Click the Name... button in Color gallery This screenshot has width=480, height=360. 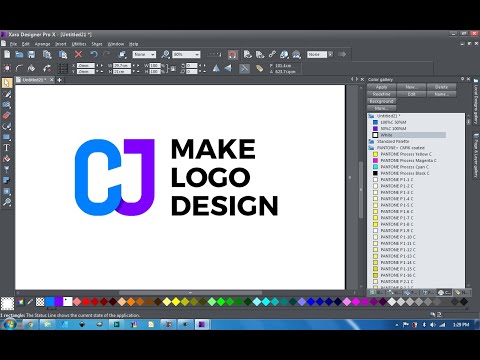pyautogui.click(x=441, y=94)
